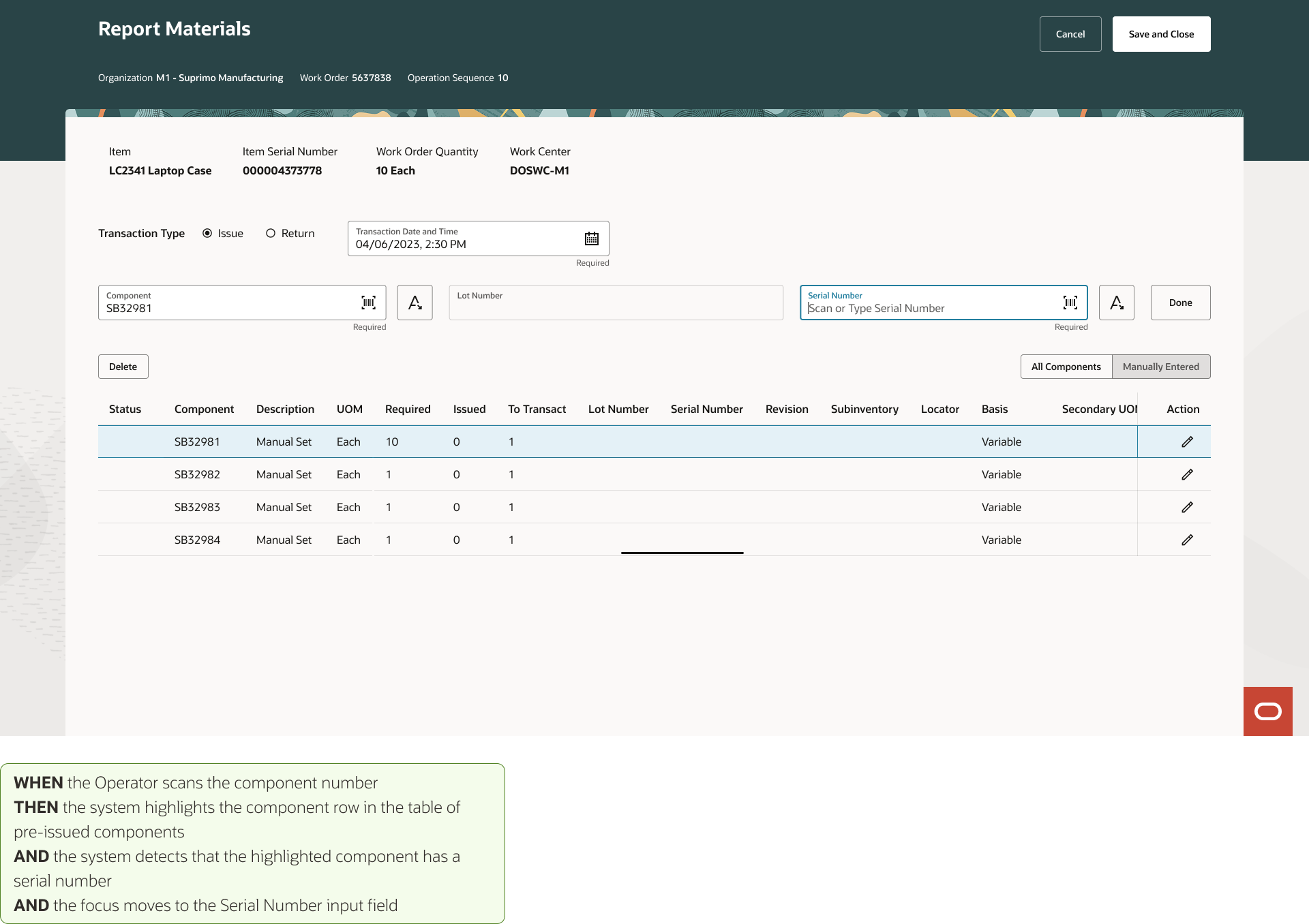1309x924 pixels.
Task: Click the Cancel button
Action: click(1070, 34)
